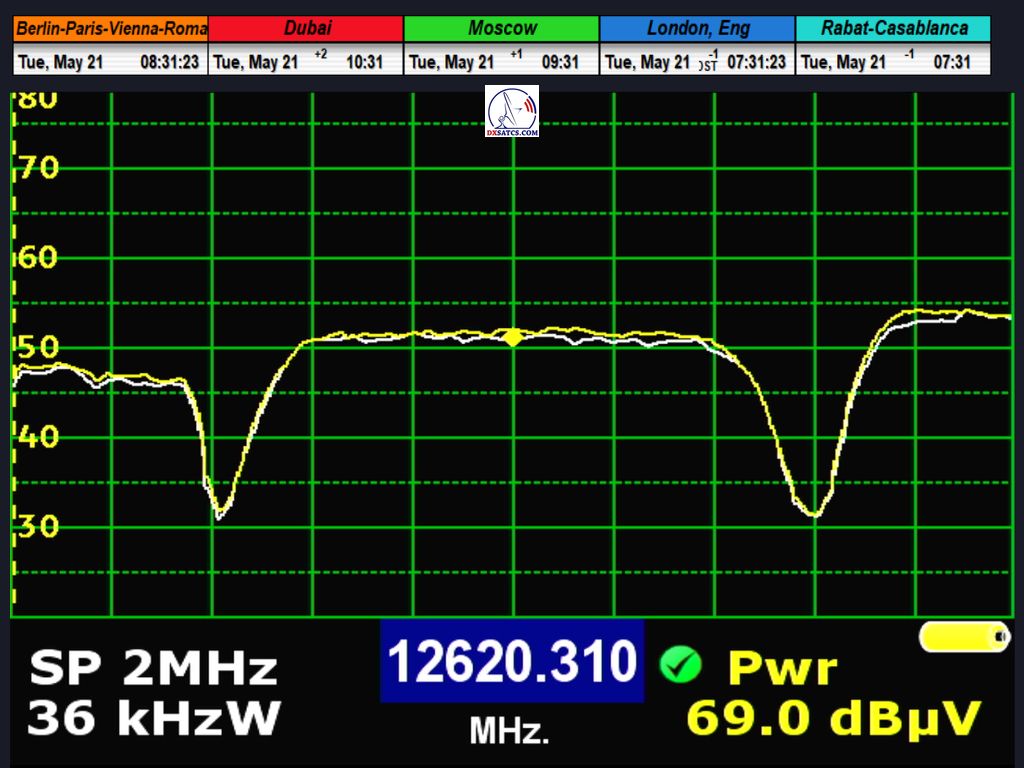Click the green checkmark lock icon
Viewport: 1024px width, 768px height.
(680, 665)
